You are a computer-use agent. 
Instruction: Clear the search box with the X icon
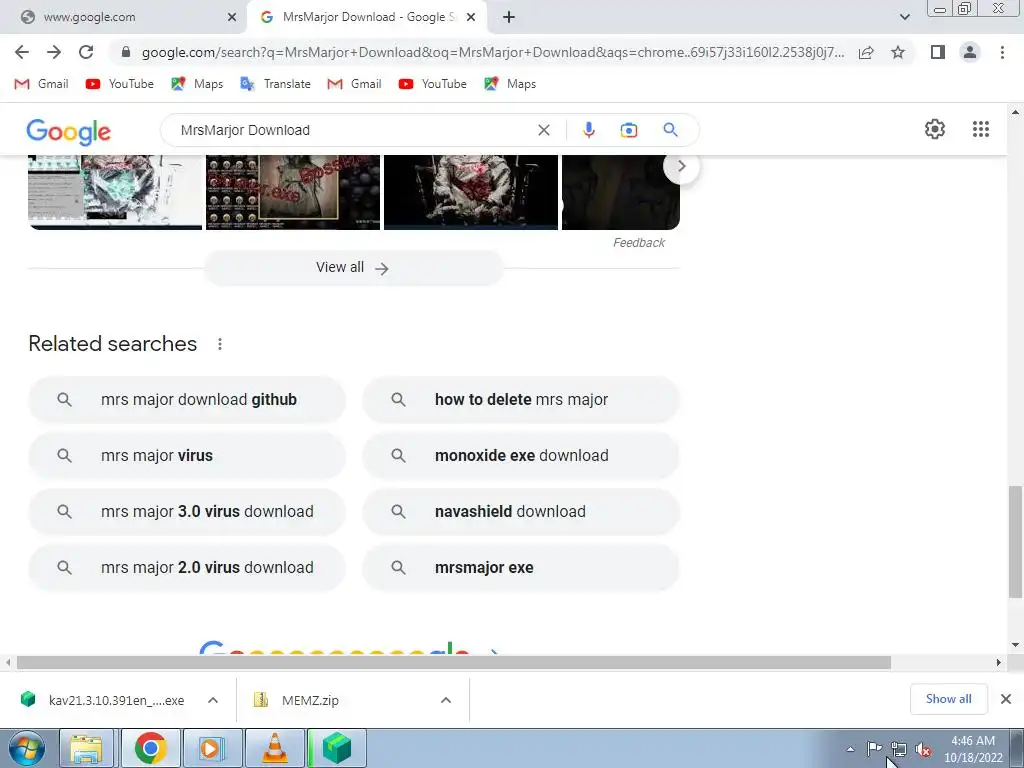(543, 130)
